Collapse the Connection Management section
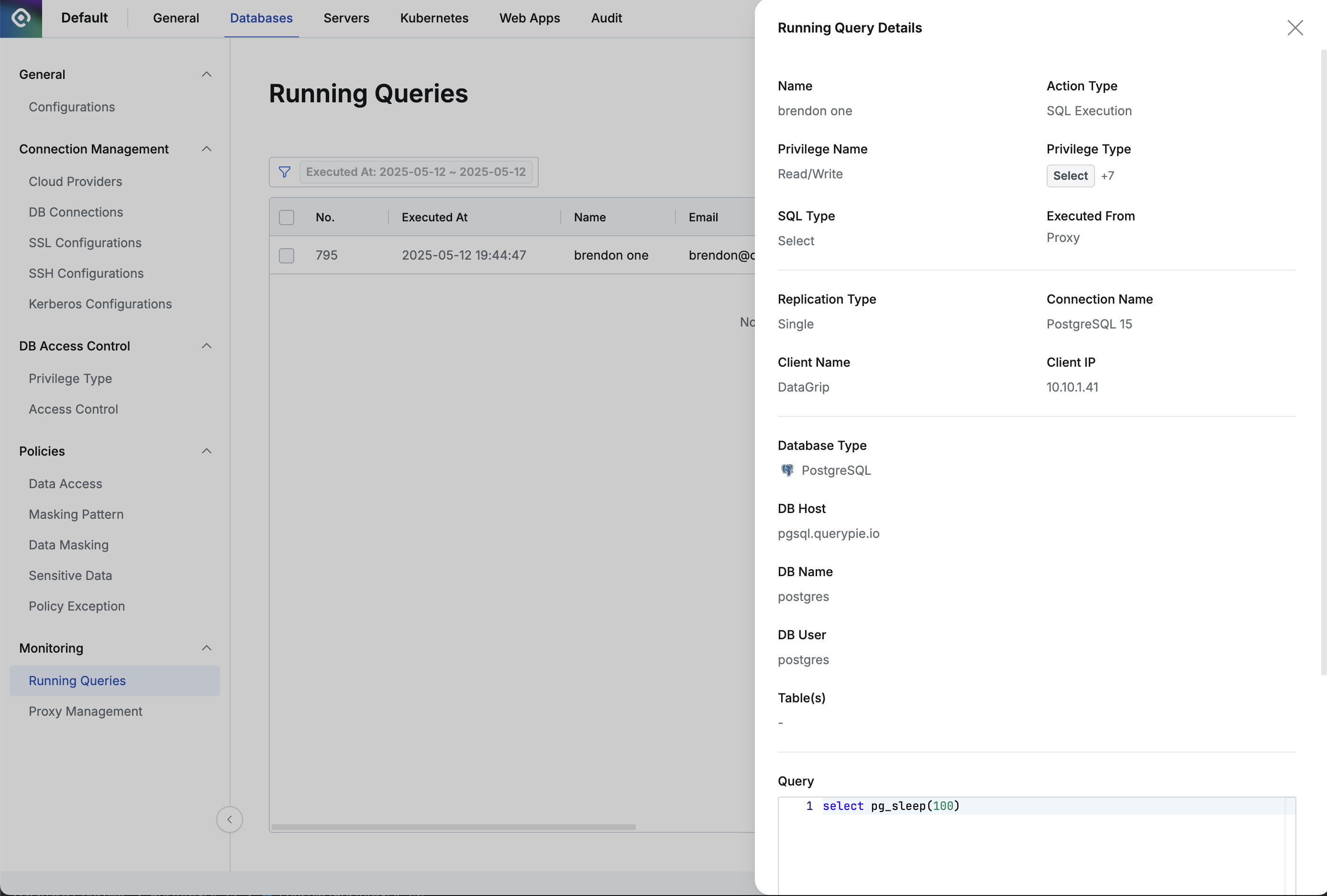This screenshot has height=896, width=1327. 206,149
